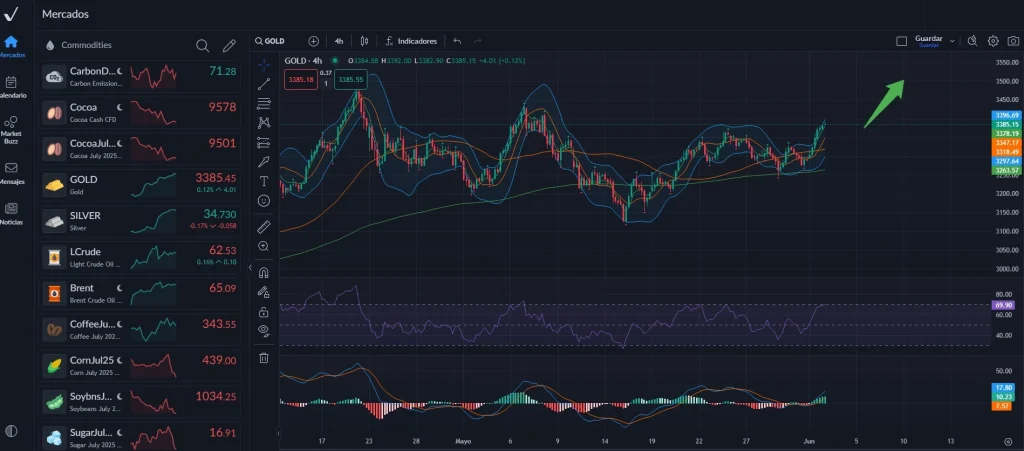The height and width of the screenshot is (451, 1024).
Task: Click the GOLD · 4h chart legend
Action: (x=303, y=61)
